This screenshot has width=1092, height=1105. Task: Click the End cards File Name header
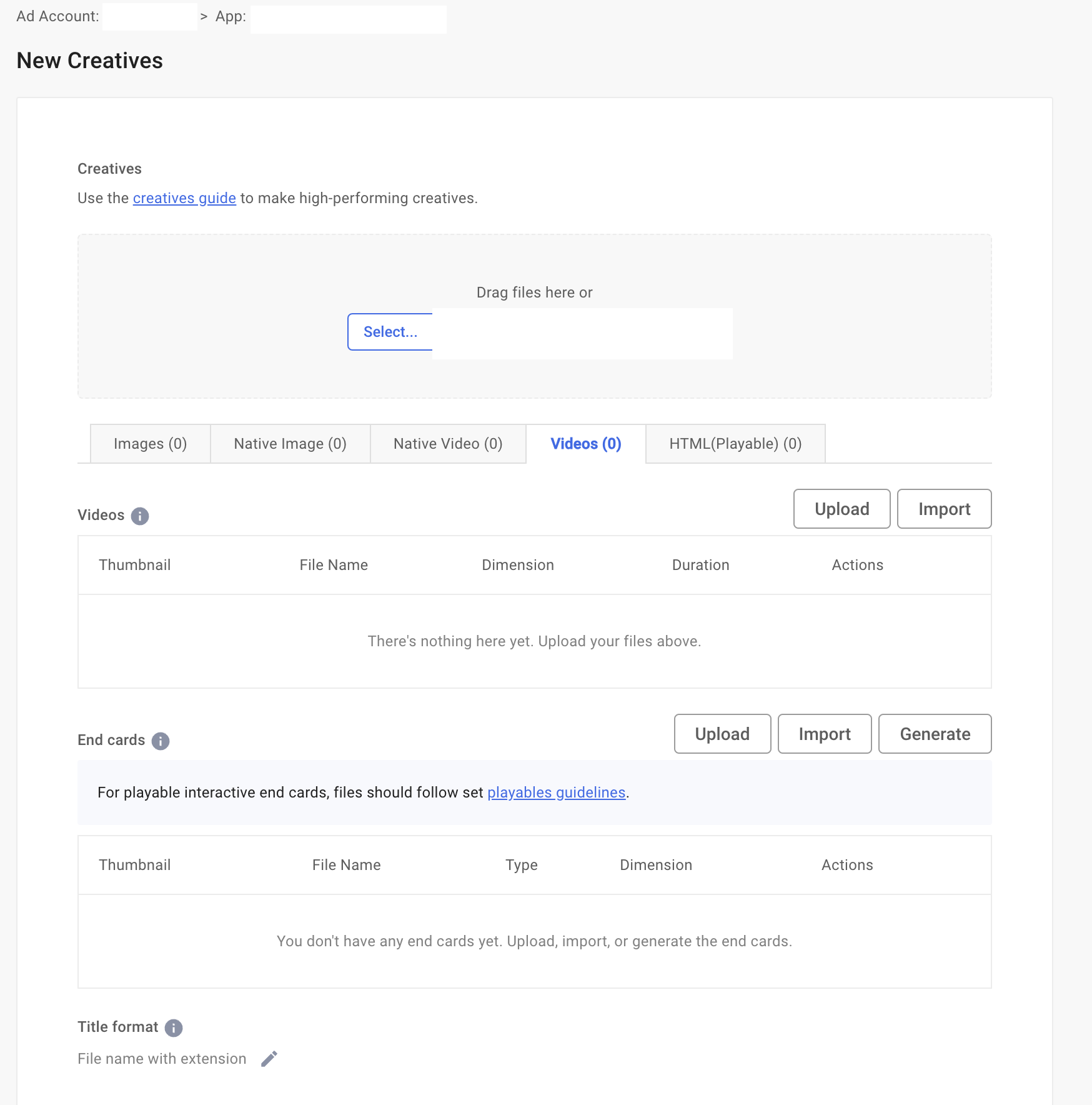tap(347, 865)
